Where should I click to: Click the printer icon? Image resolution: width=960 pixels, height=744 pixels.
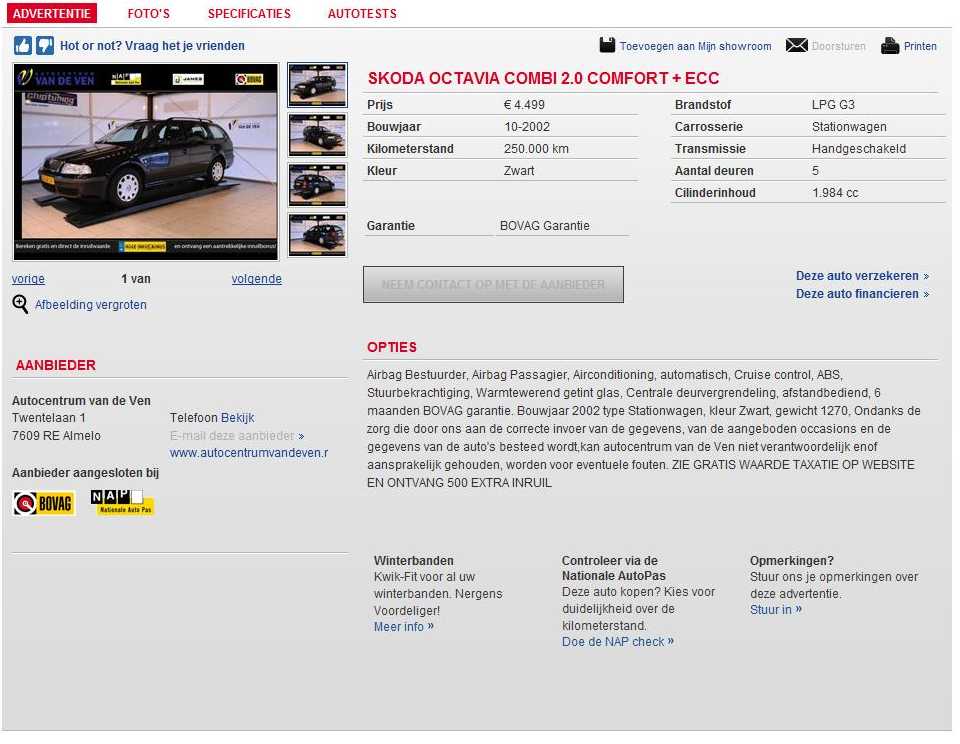click(x=890, y=45)
